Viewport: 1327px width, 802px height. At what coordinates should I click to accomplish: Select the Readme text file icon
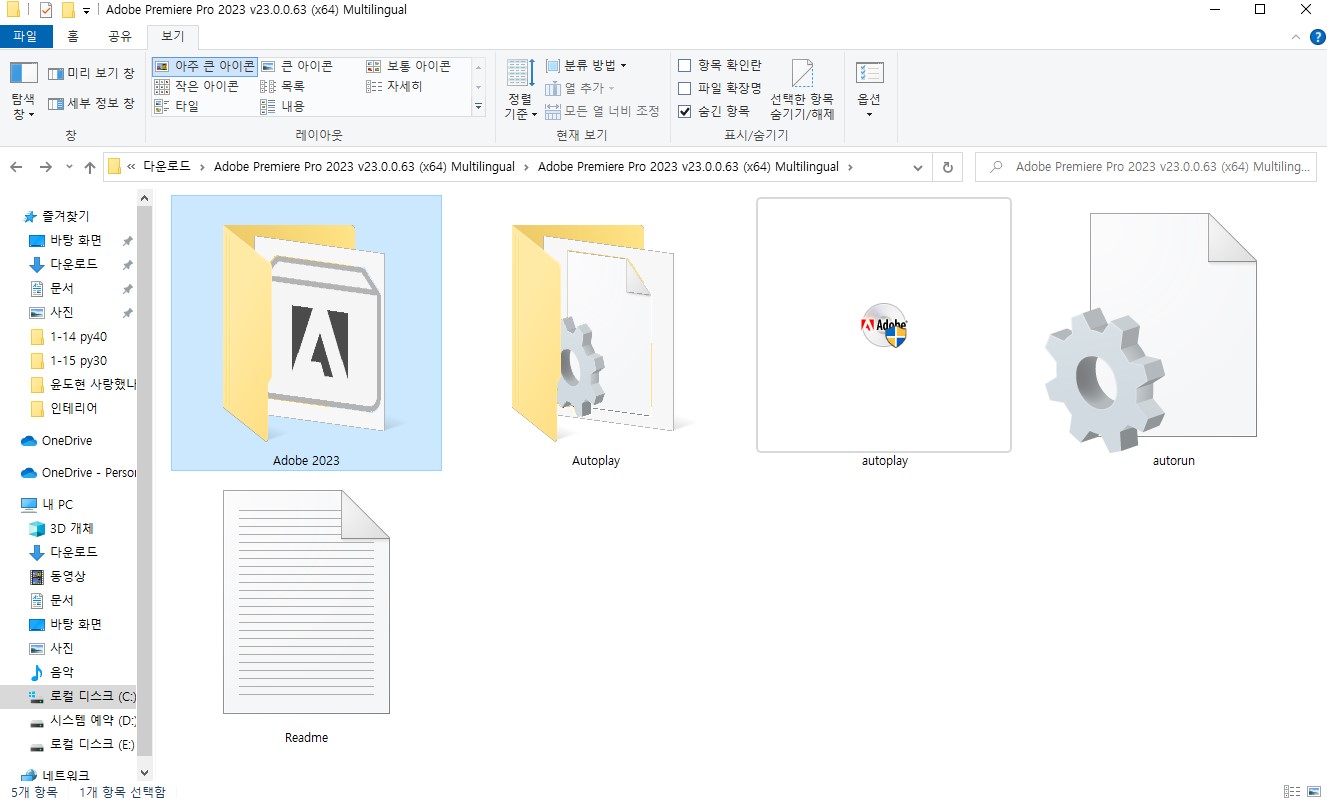pyautogui.click(x=306, y=601)
